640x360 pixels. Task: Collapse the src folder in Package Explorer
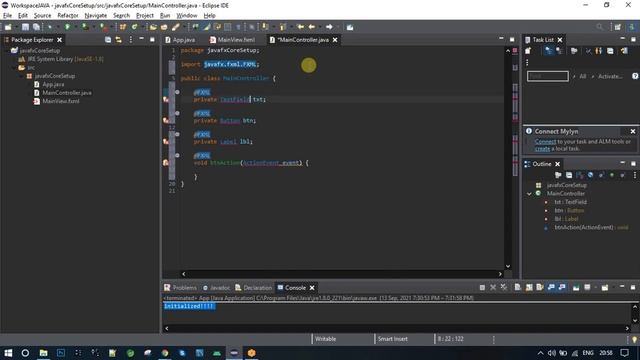coord(13,68)
